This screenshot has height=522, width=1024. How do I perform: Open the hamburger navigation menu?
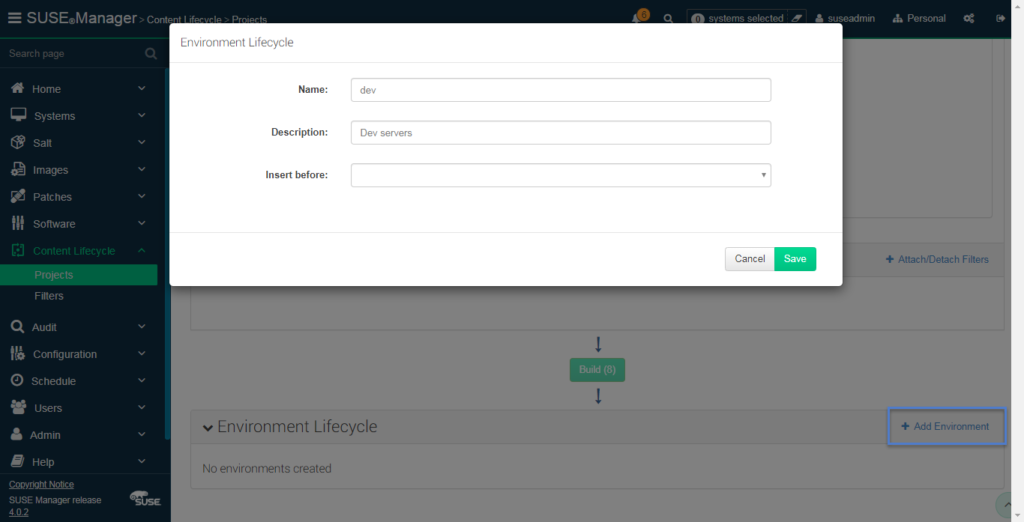(x=14, y=18)
